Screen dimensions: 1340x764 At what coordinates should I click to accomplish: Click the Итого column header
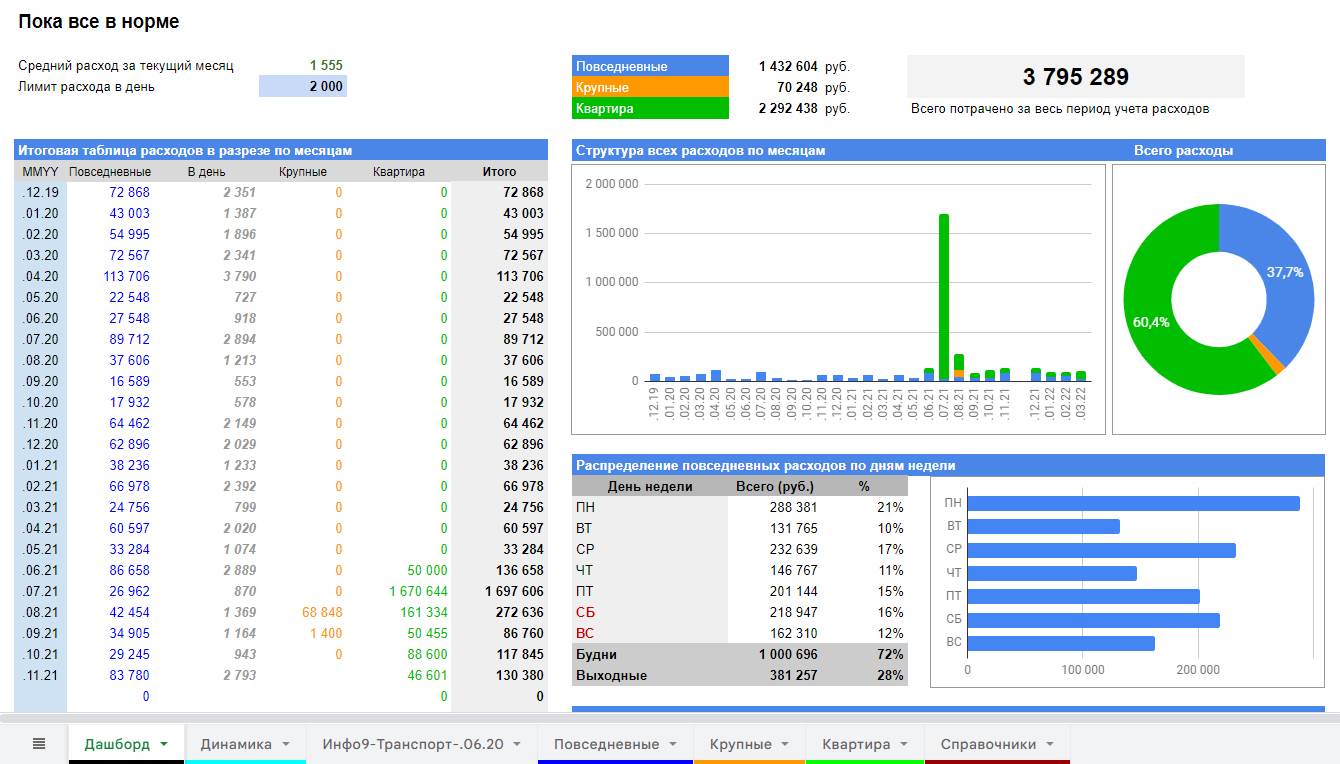(x=499, y=171)
